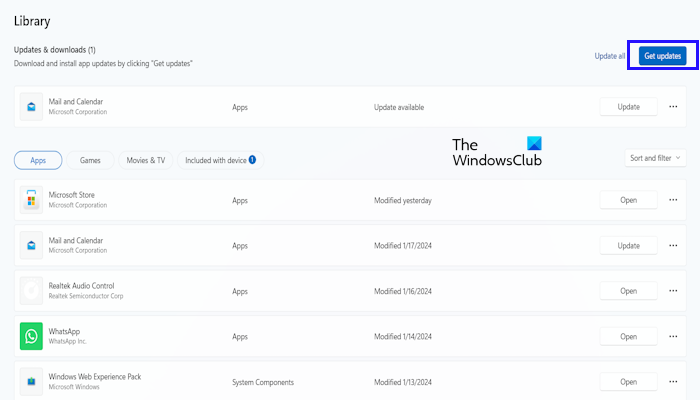Viewport: 700px width, 400px height.
Task: Open more options for Realtek Audio Control
Action: point(673,291)
